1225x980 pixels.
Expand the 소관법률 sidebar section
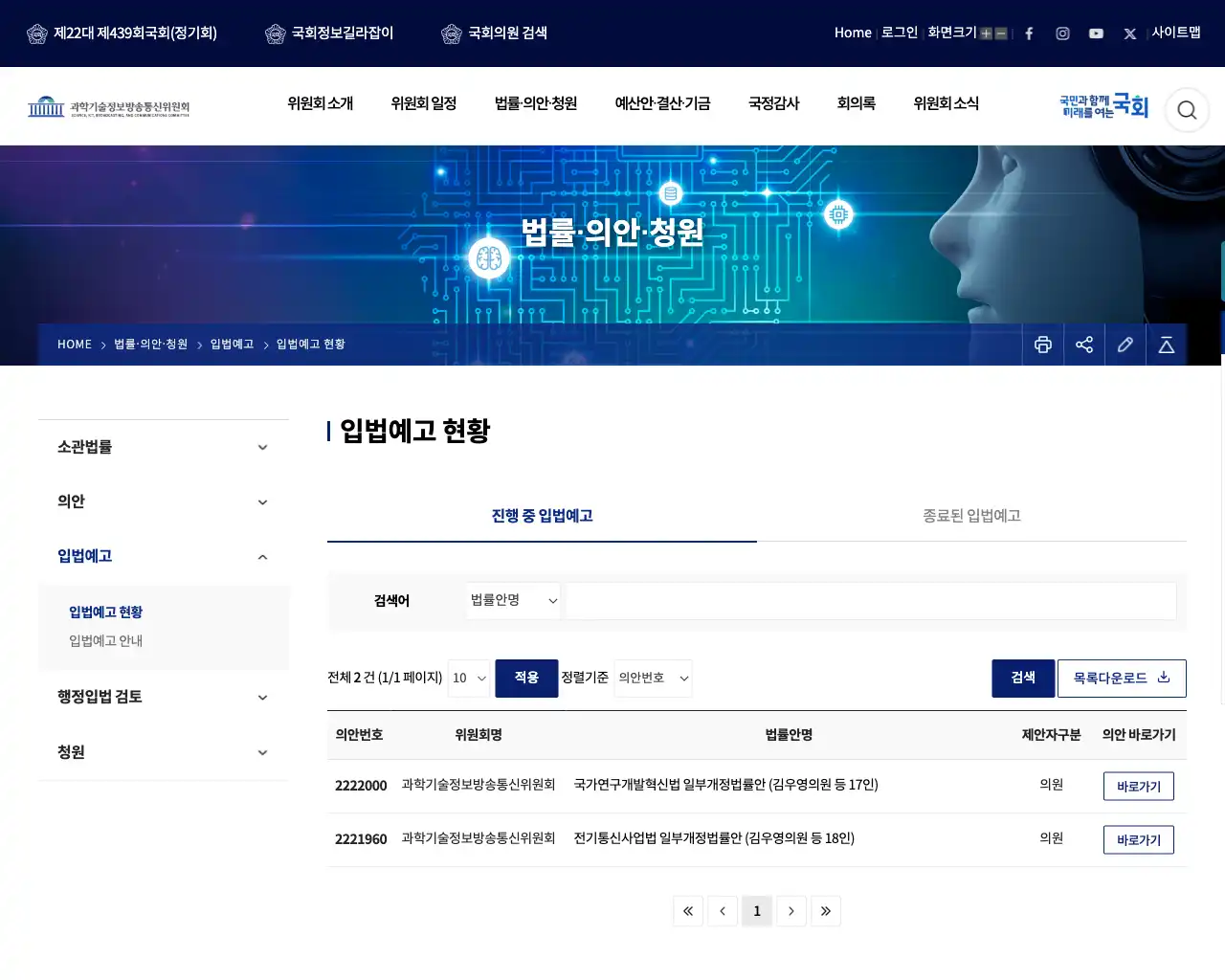[164, 447]
